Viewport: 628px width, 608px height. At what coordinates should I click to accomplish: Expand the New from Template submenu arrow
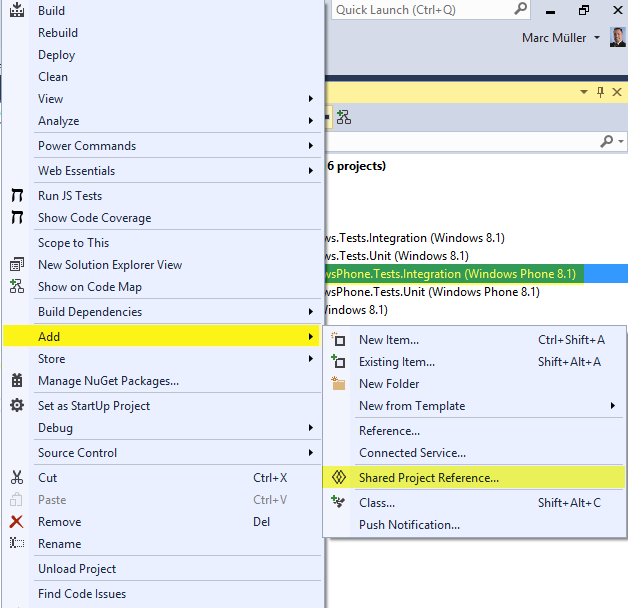(612, 405)
